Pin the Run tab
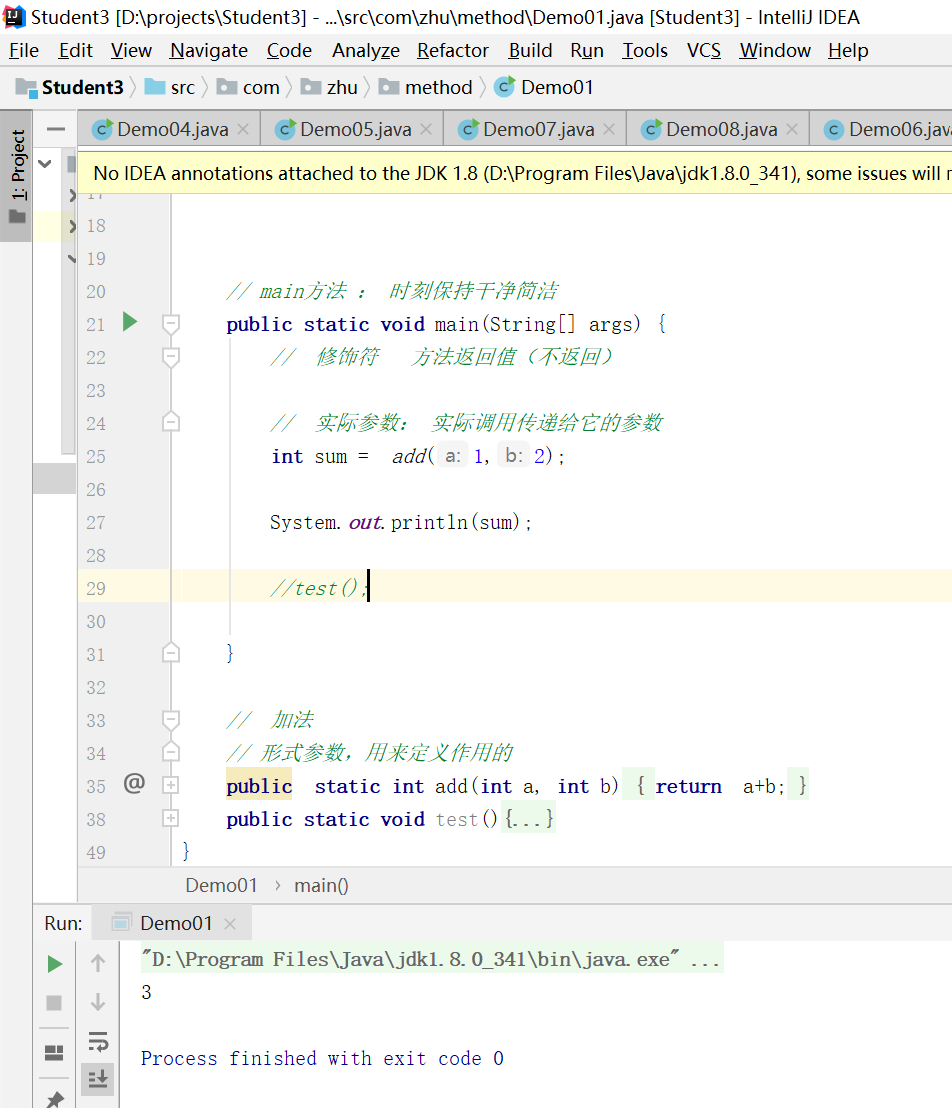Viewport: 952px width, 1108px height. pos(54,1100)
